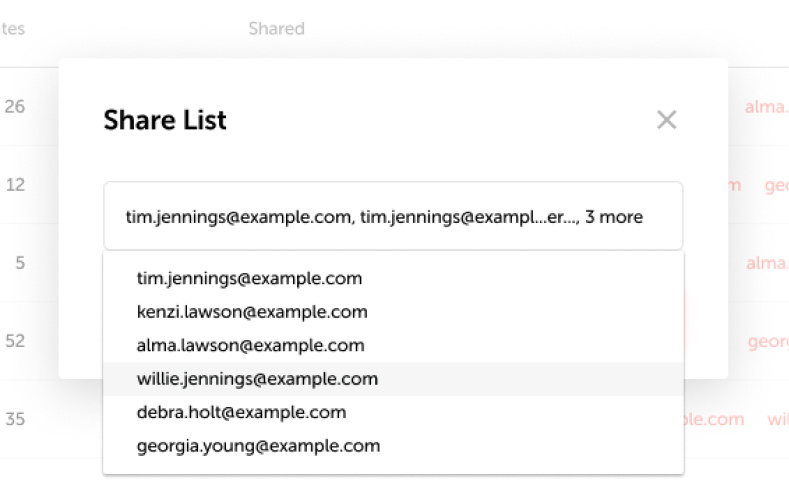Image resolution: width=789 pixels, height=496 pixels.
Task: Select tim.jennings@example.com from the dropdown list
Action: 393,278
